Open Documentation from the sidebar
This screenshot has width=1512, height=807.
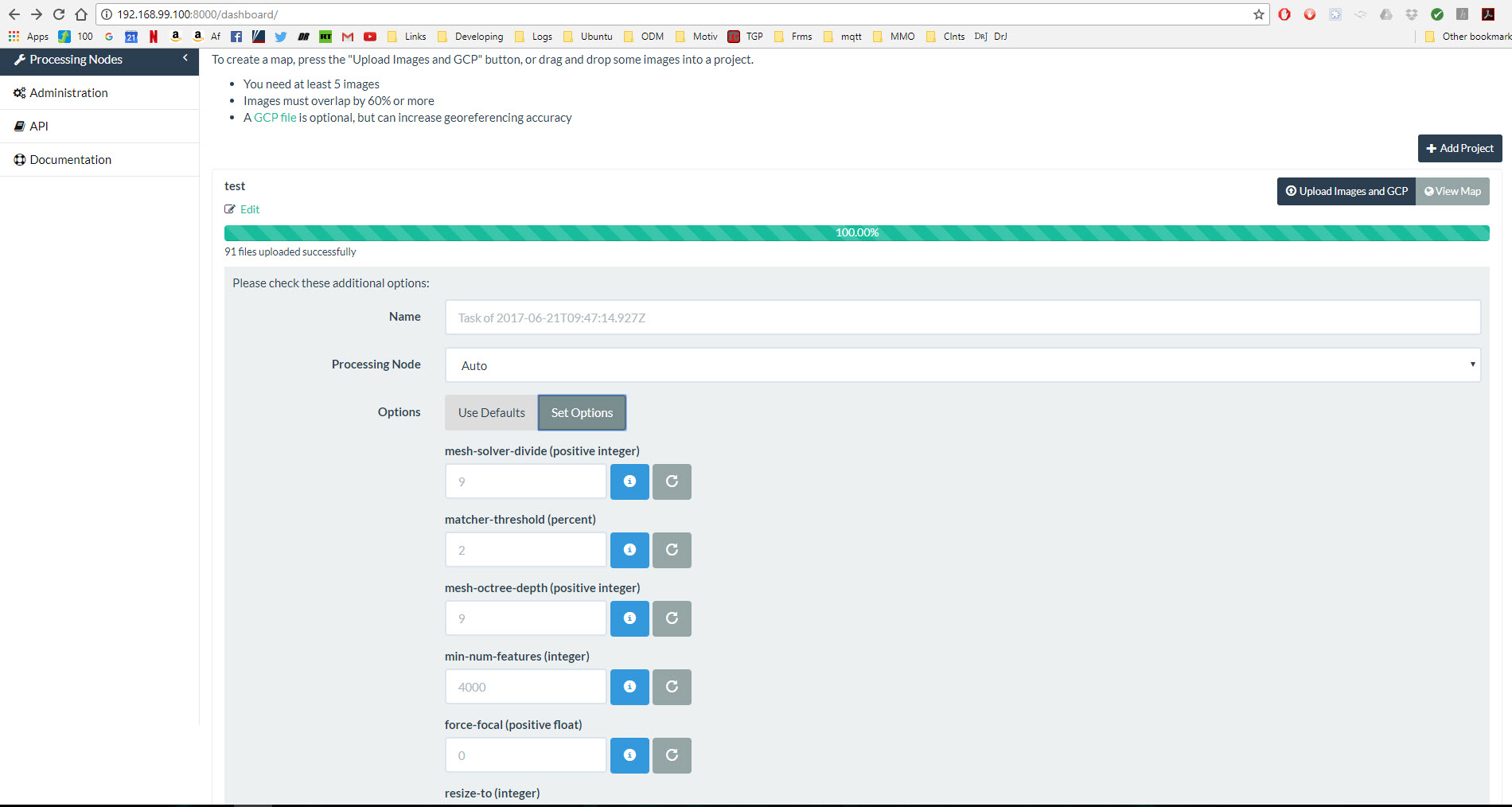[x=70, y=160]
